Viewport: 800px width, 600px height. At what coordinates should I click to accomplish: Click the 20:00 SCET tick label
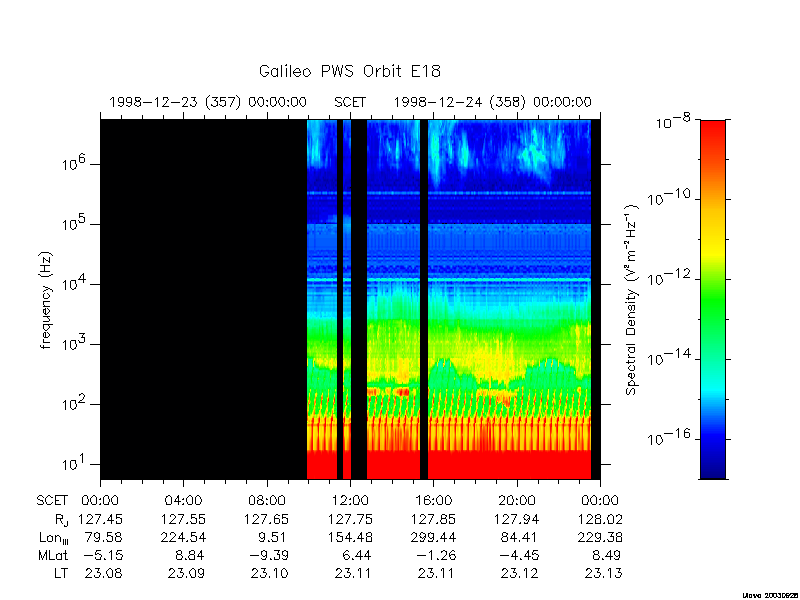tap(517, 501)
